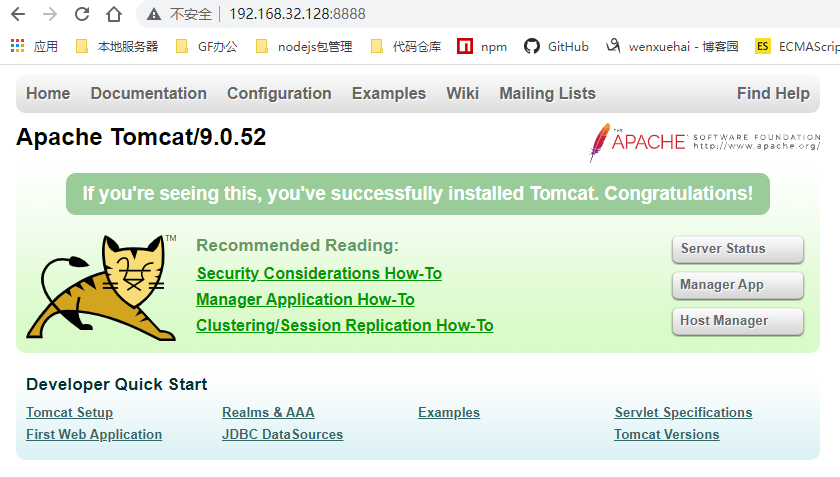Open the Wiki navigation item

tap(462, 93)
